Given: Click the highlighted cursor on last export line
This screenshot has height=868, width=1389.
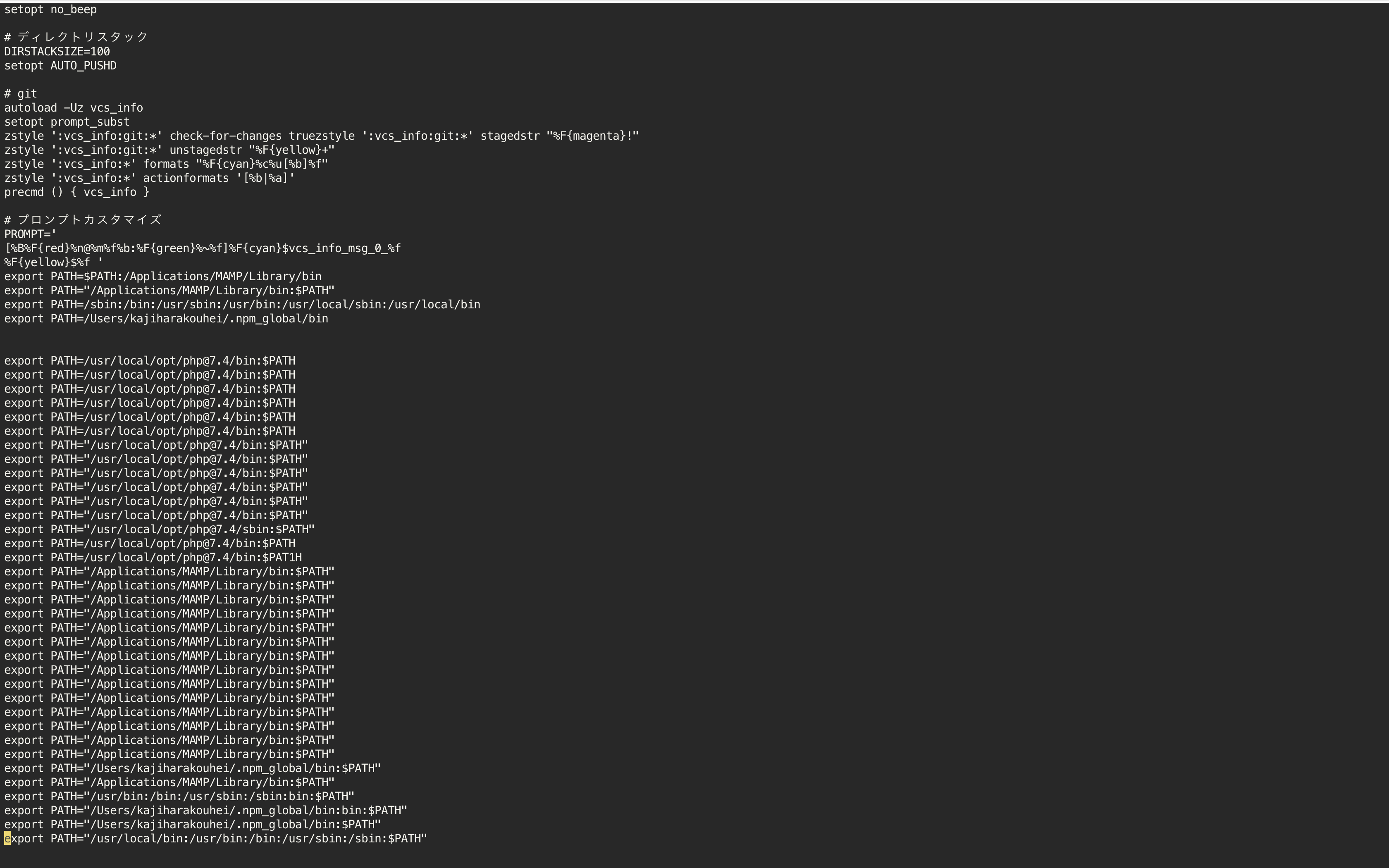Looking at the screenshot, I should [7, 839].
